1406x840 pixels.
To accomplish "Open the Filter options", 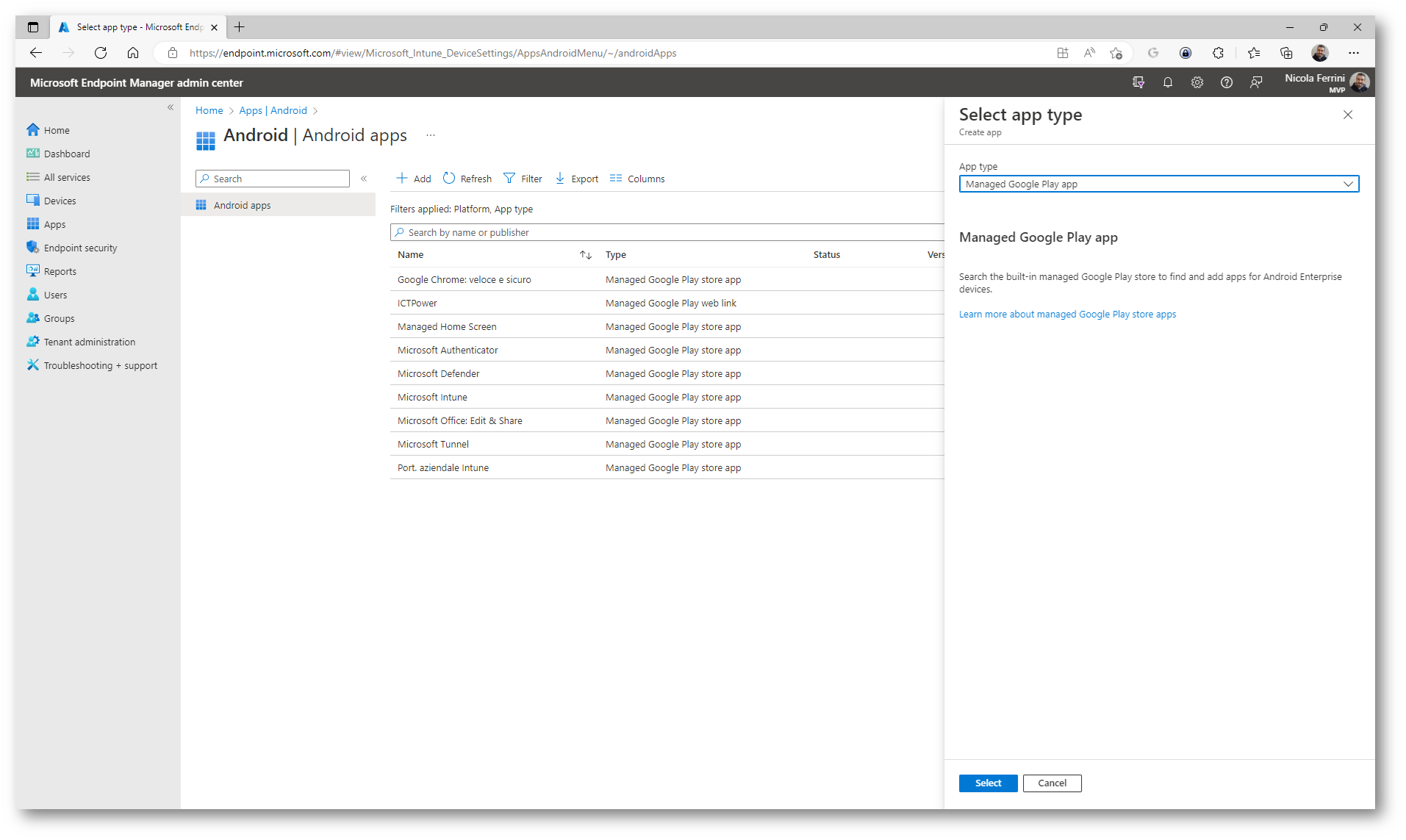I will point(523,179).
